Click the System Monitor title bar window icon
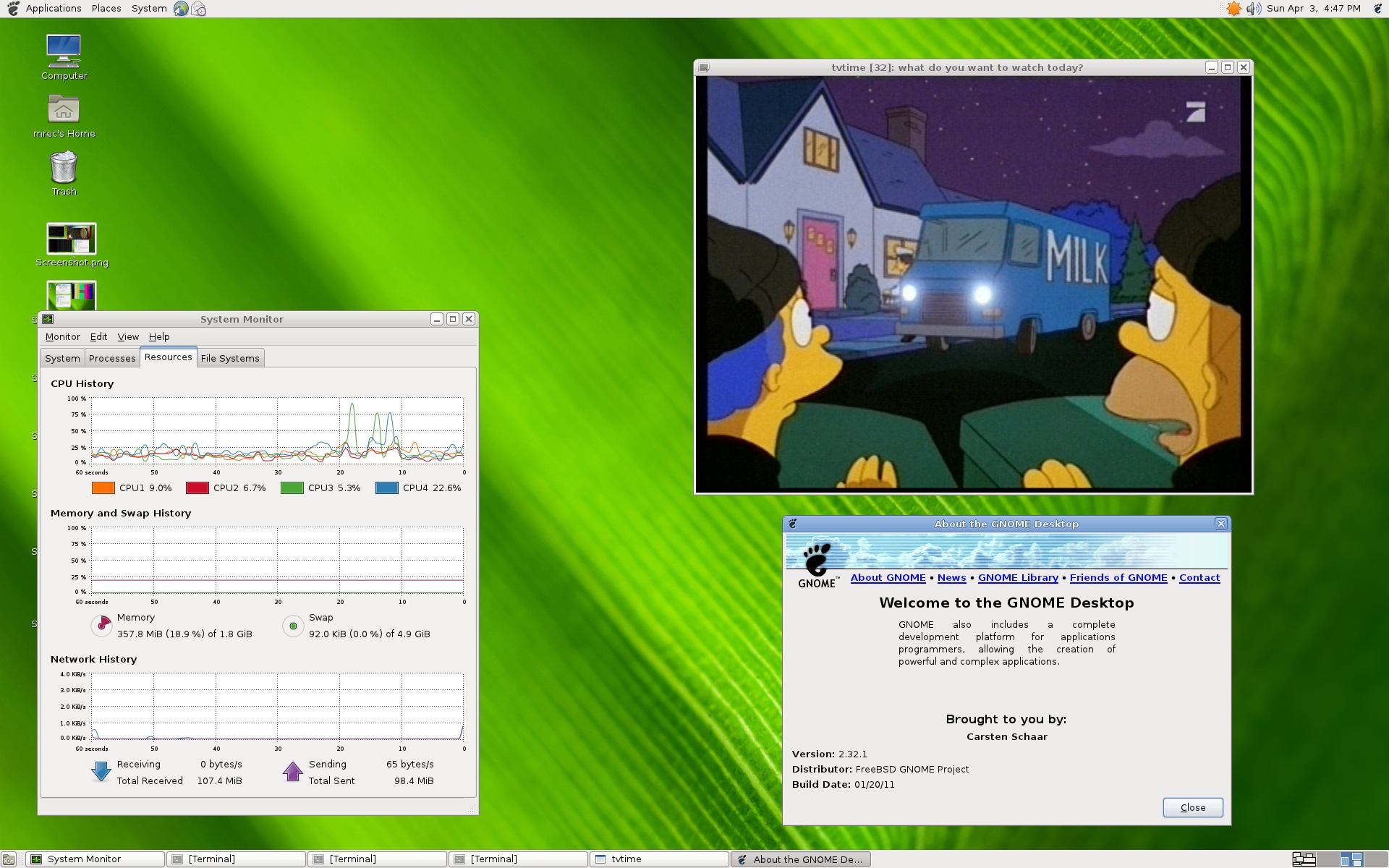 (48, 319)
